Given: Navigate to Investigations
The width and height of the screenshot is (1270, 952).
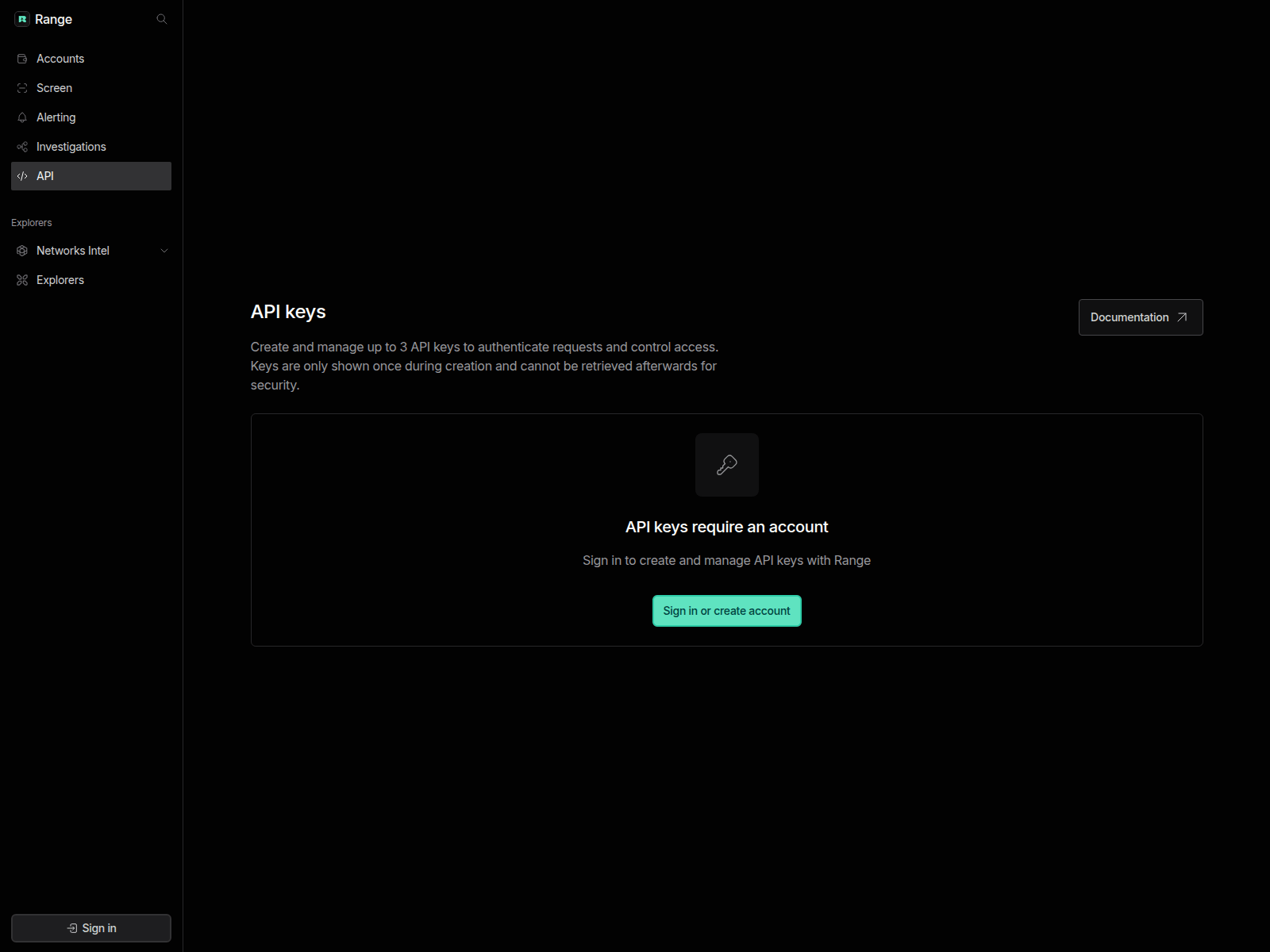Looking at the screenshot, I should [91, 147].
